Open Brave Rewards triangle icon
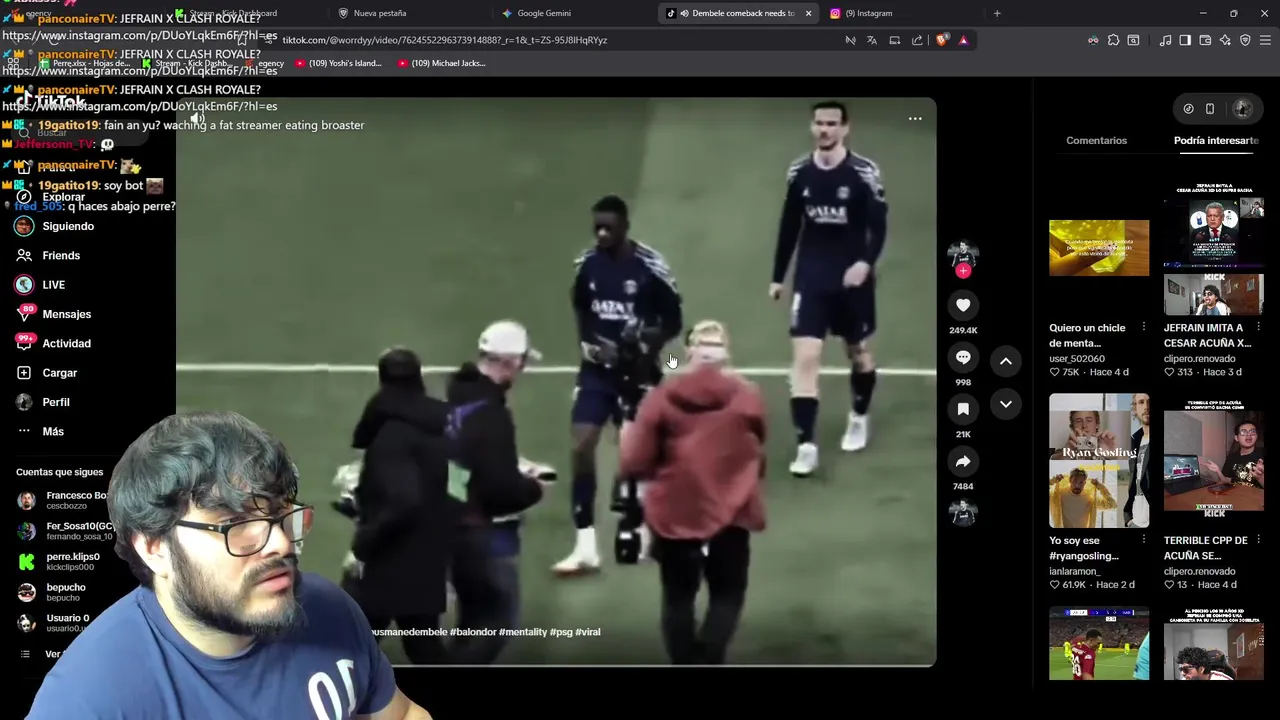 coord(963,40)
